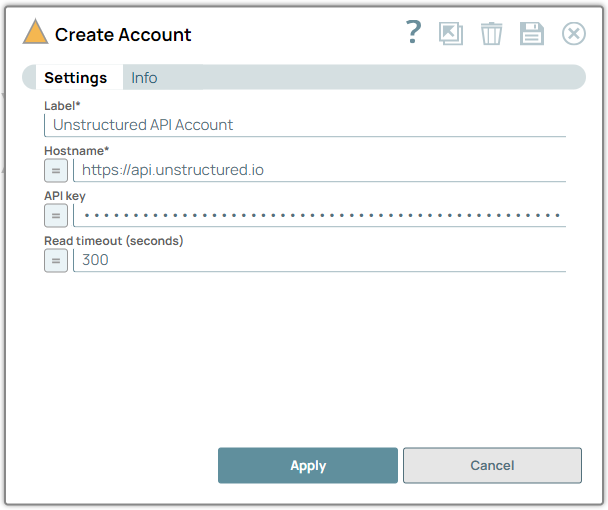
Task: Click the Cancel button
Action: coord(492,465)
